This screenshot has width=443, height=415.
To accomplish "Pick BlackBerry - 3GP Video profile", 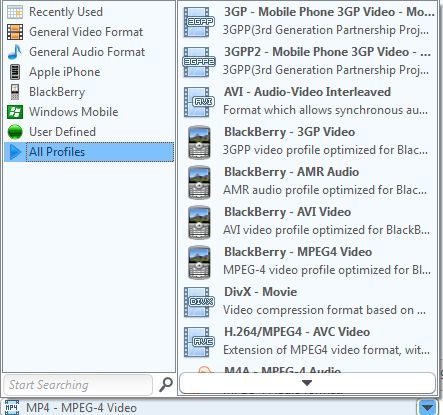I will (x=308, y=141).
